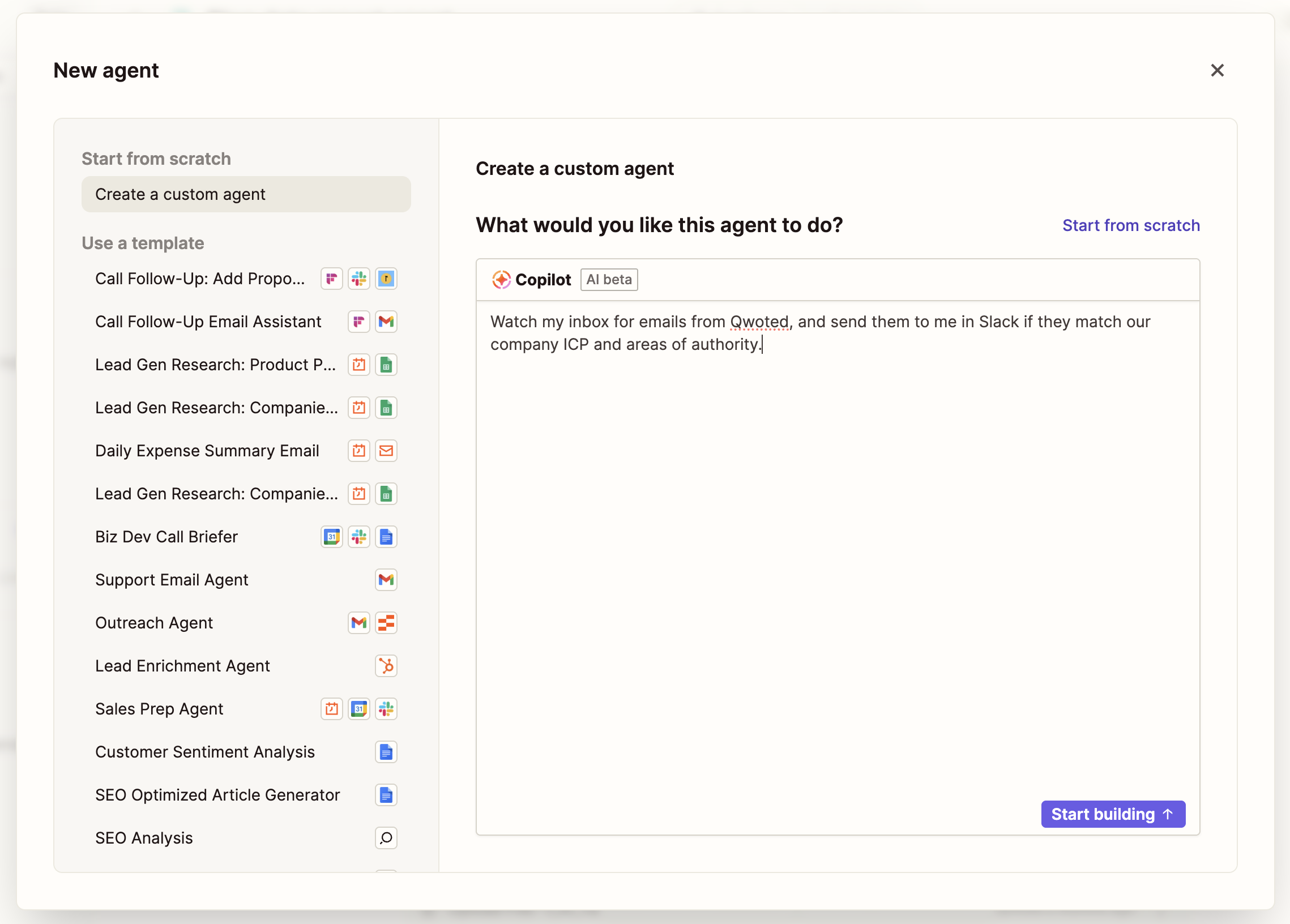The width and height of the screenshot is (1290, 924).
Task: Click the magnifier icon next to SEO Analysis
Action: pyautogui.click(x=386, y=838)
